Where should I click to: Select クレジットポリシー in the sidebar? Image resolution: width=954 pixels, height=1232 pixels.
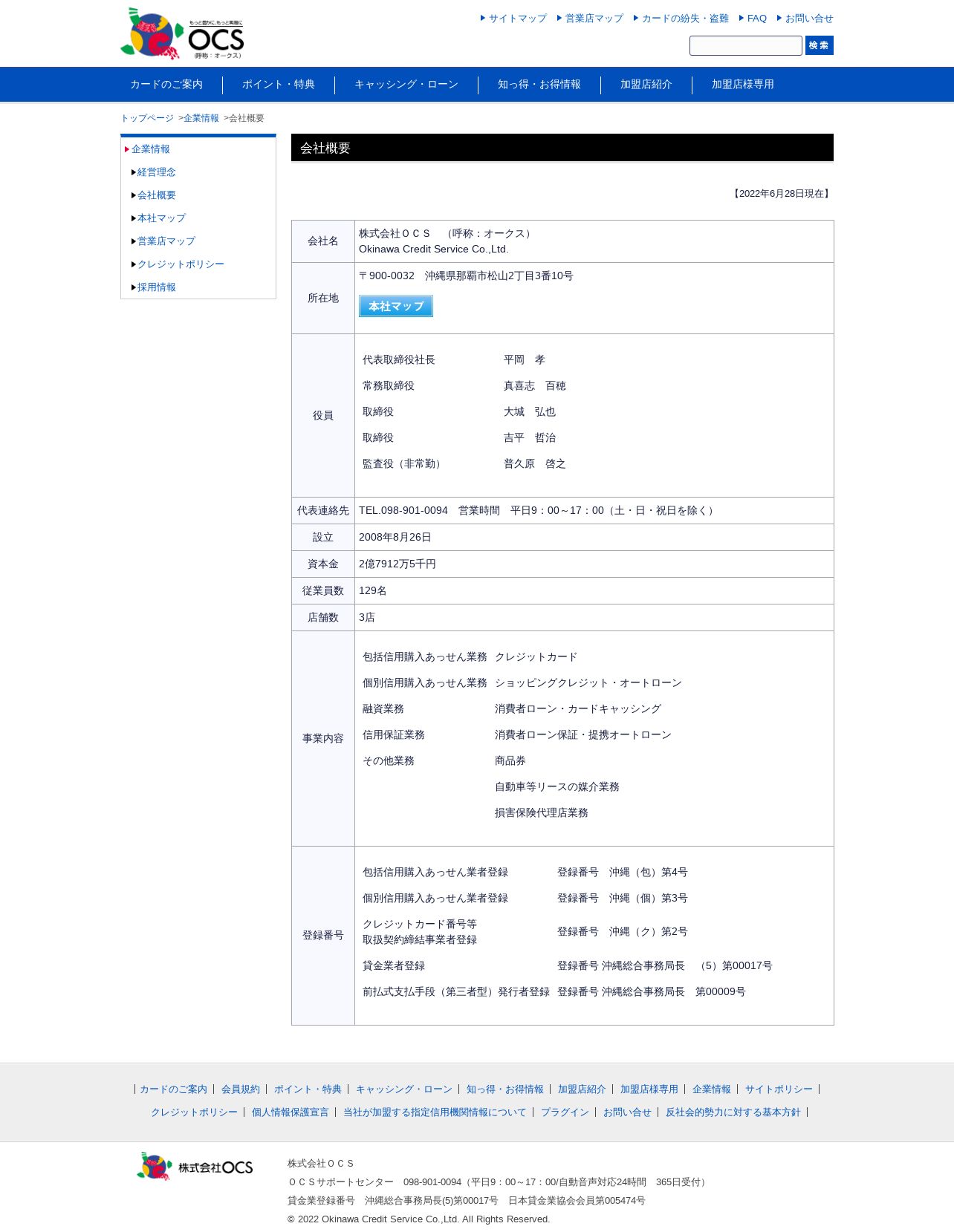click(181, 264)
